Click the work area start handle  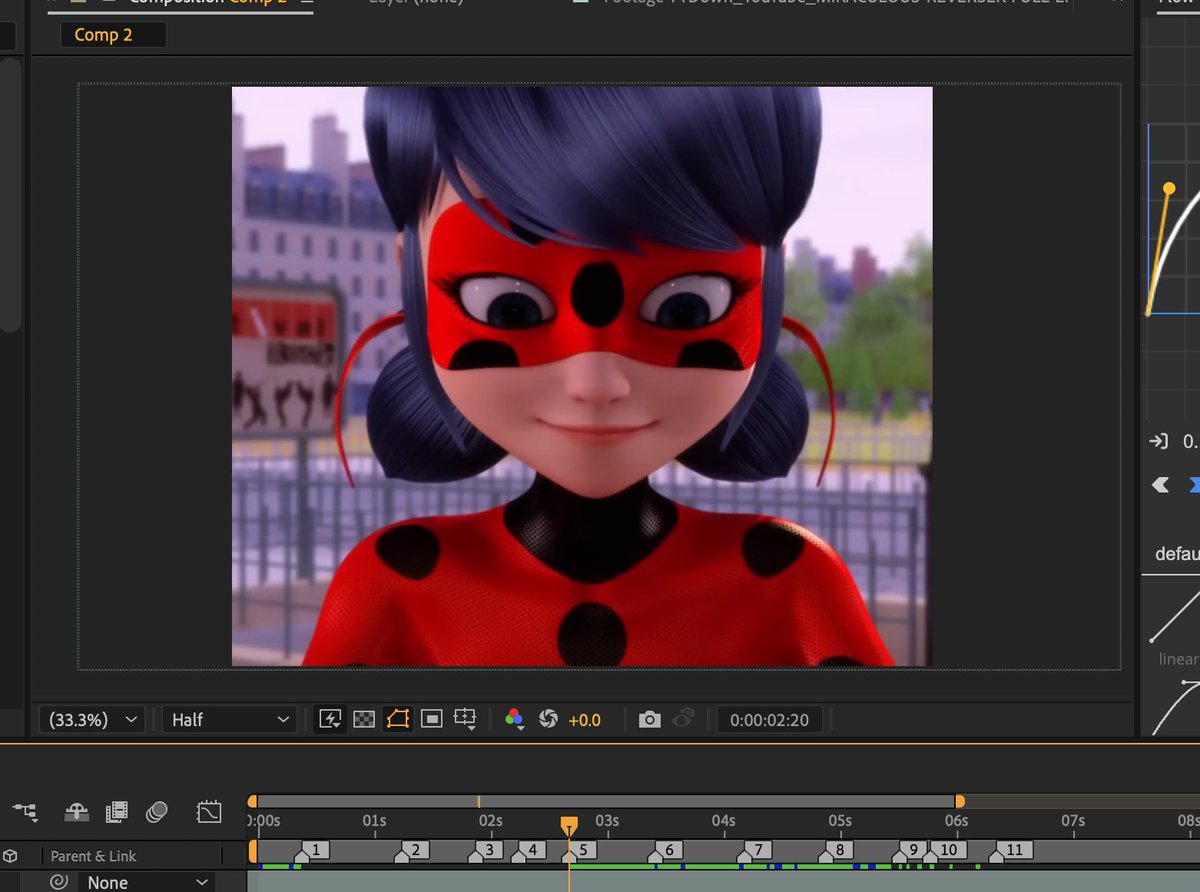pos(252,801)
